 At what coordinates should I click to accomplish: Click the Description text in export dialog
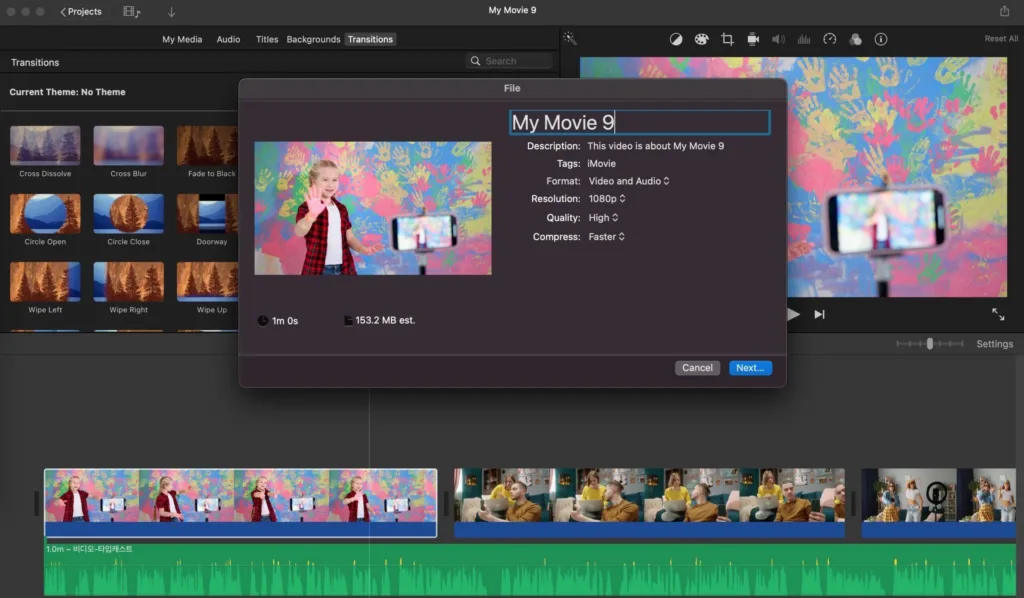(656, 146)
